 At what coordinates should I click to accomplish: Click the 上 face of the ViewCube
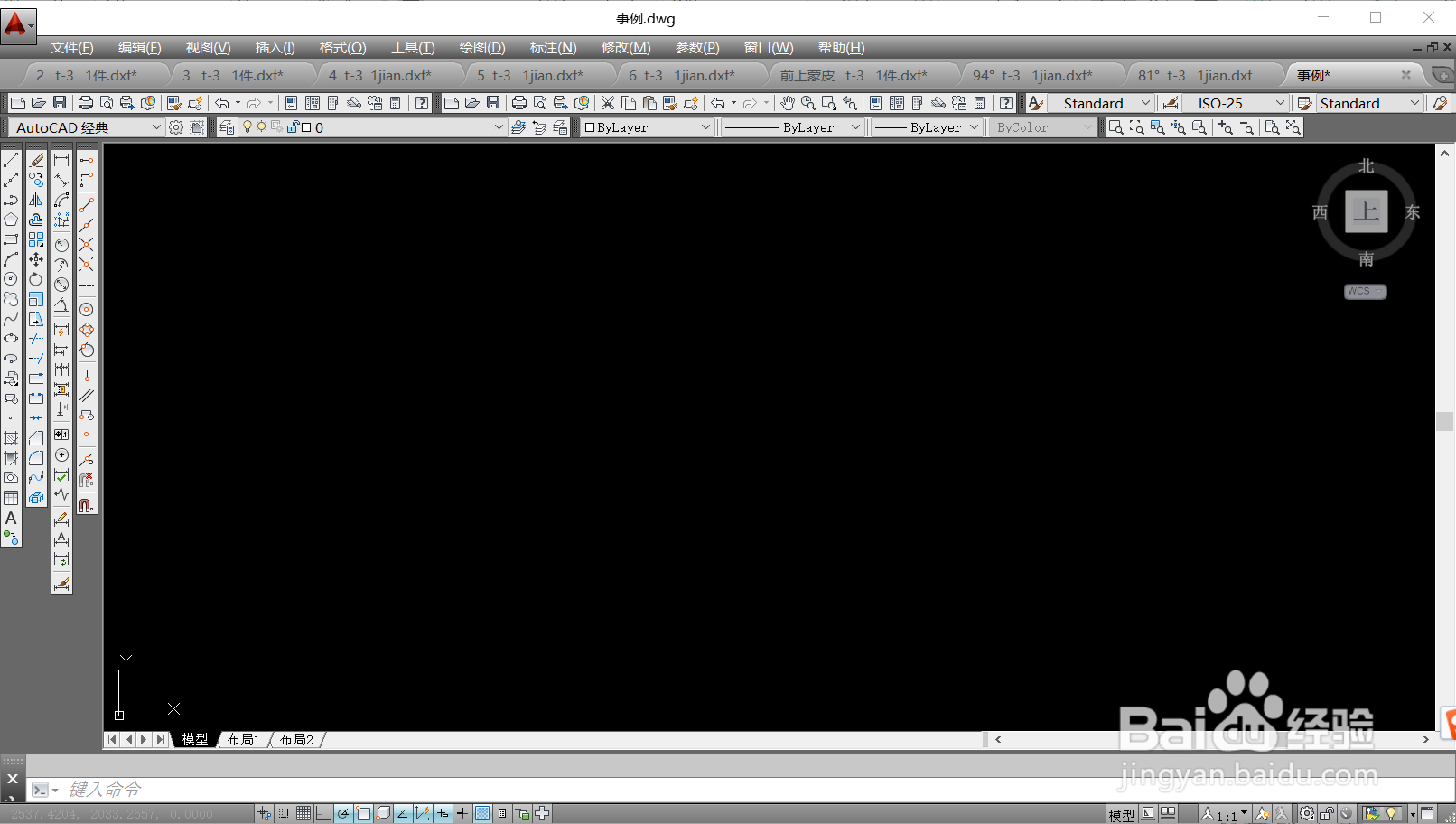coord(1366,211)
